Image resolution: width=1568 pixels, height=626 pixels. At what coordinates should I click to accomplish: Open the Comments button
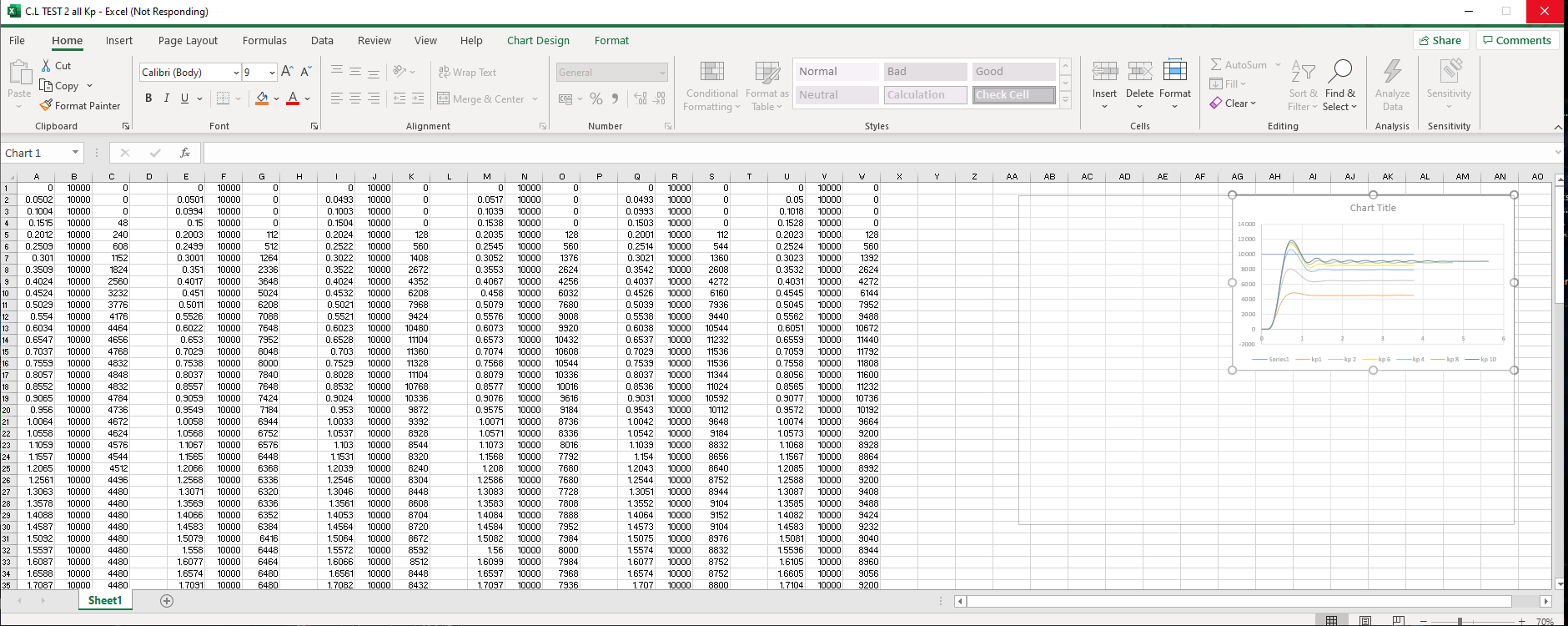[x=1516, y=40]
